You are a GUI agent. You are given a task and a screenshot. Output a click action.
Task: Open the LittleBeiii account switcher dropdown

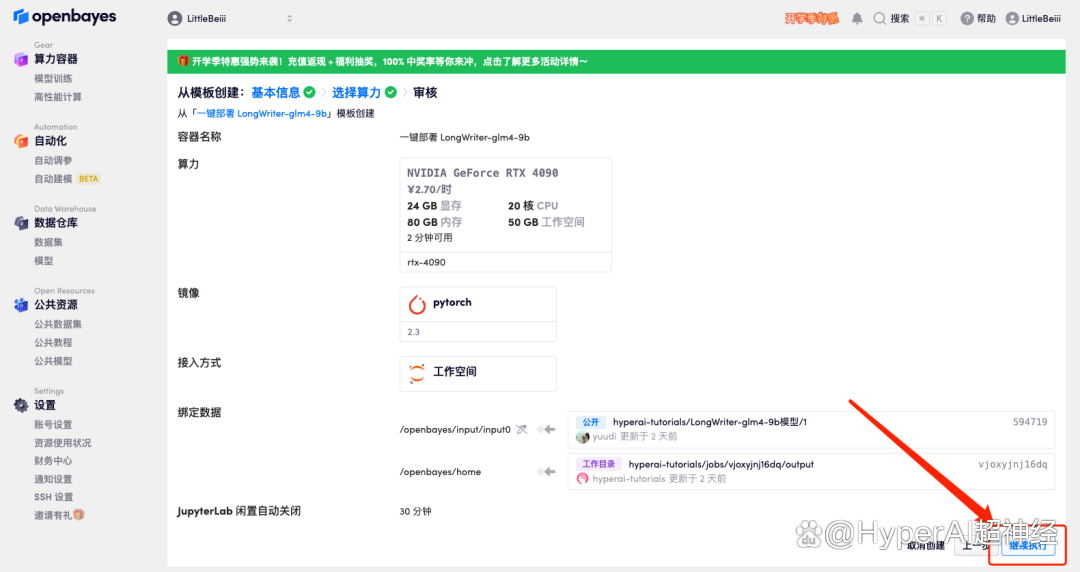[x=230, y=19]
